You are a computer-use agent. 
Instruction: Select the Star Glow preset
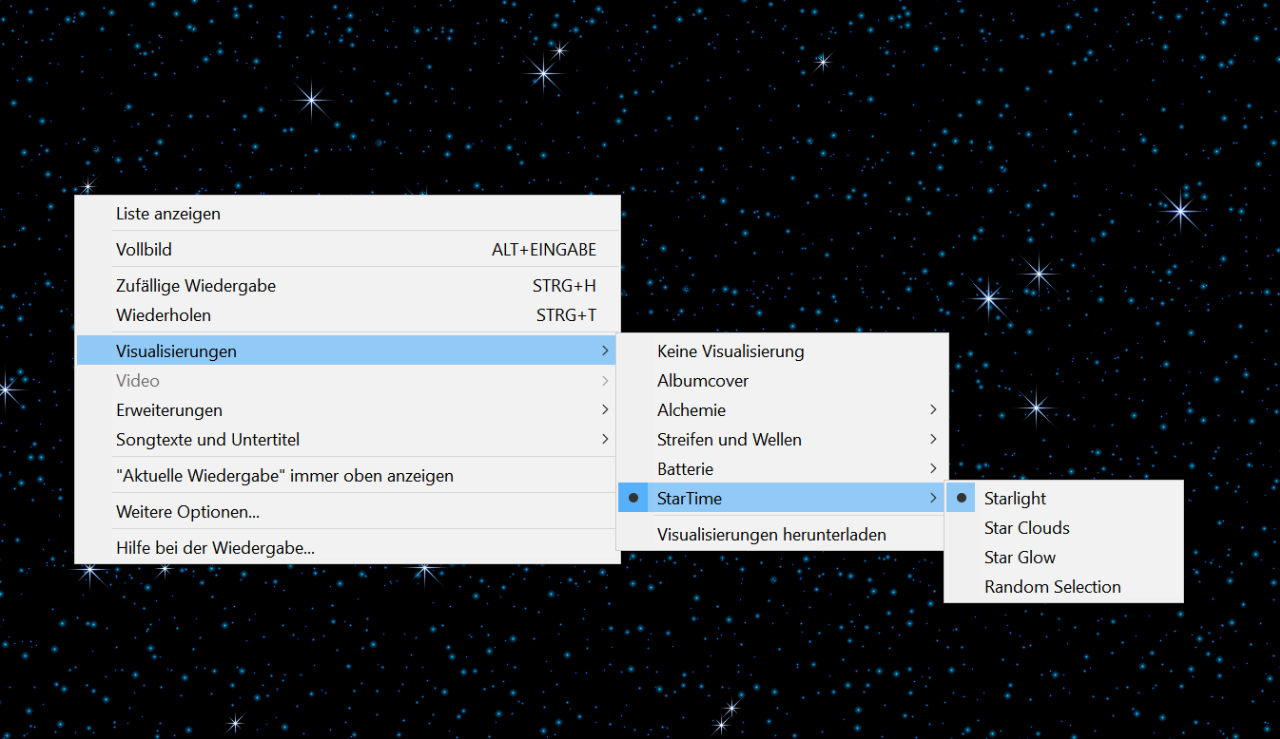tap(1064, 557)
